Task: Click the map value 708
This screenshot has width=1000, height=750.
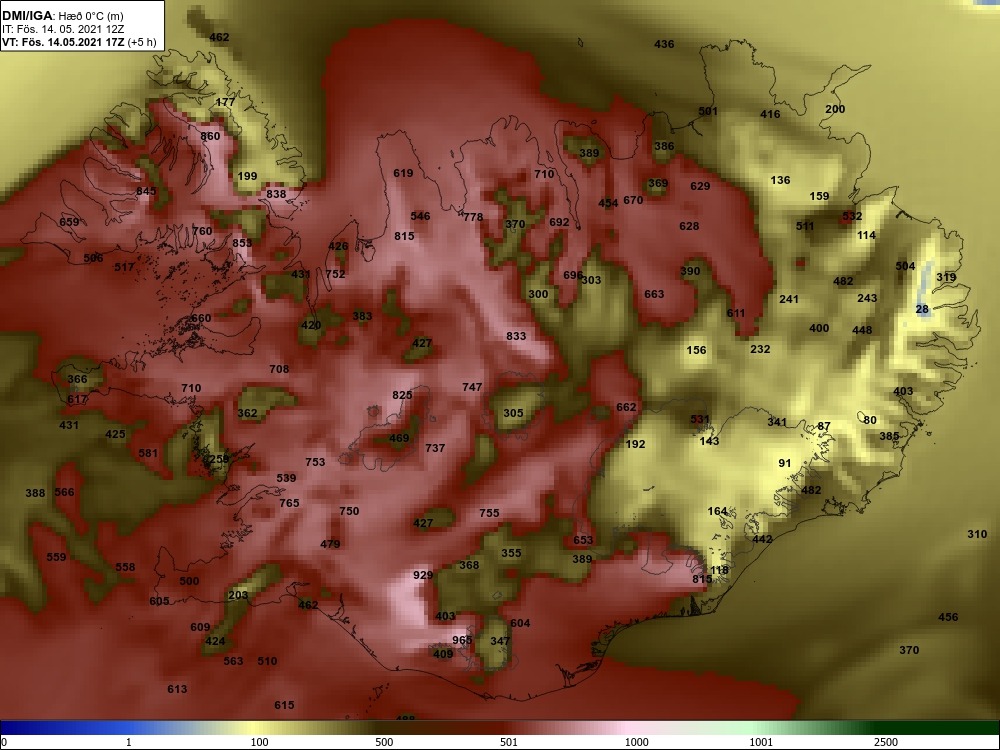Action: (279, 369)
